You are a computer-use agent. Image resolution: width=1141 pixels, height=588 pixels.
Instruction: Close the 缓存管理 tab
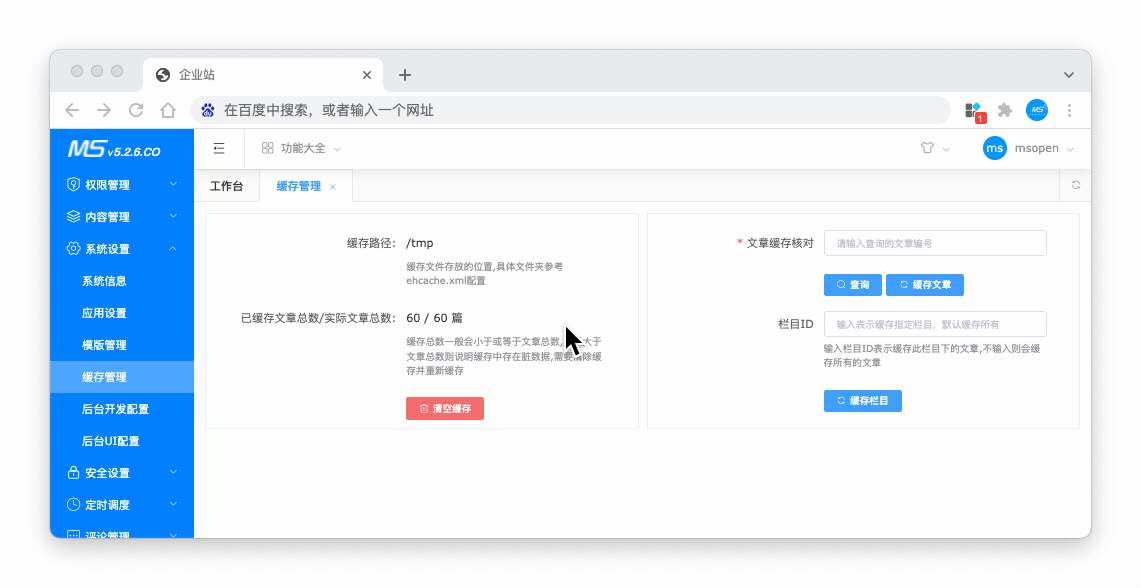(333, 187)
